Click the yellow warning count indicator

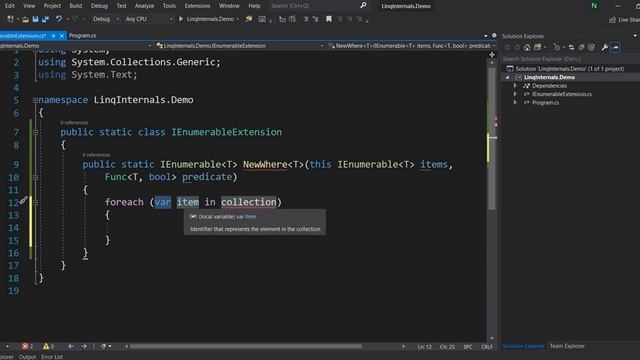(x=49, y=347)
